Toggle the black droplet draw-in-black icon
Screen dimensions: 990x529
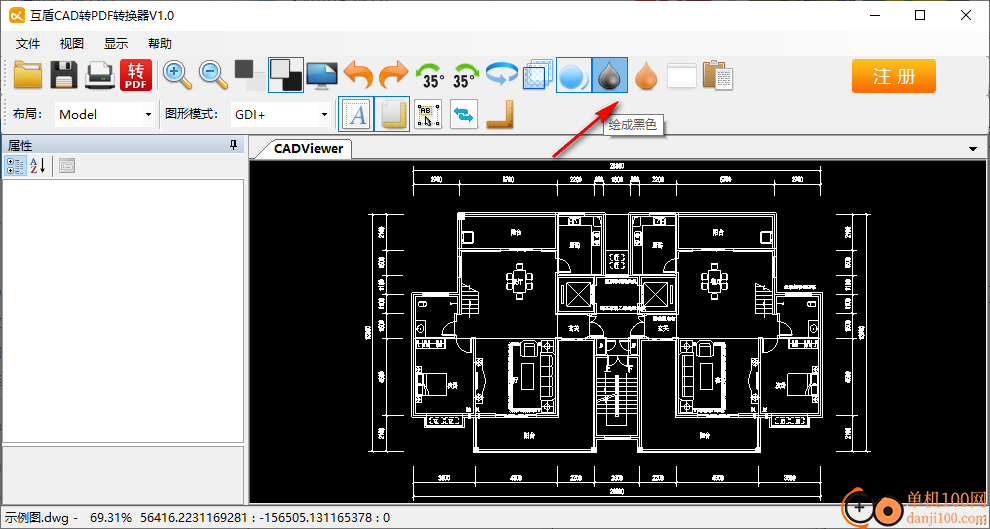pos(610,75)
